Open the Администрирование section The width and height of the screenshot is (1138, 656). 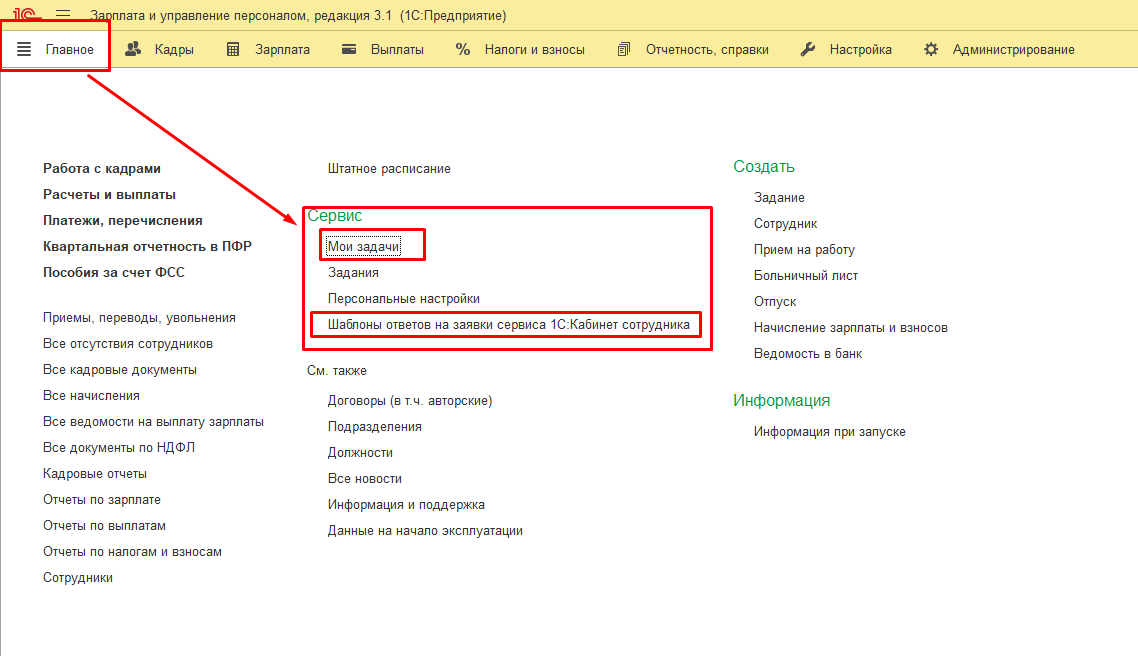(1014, 49)
